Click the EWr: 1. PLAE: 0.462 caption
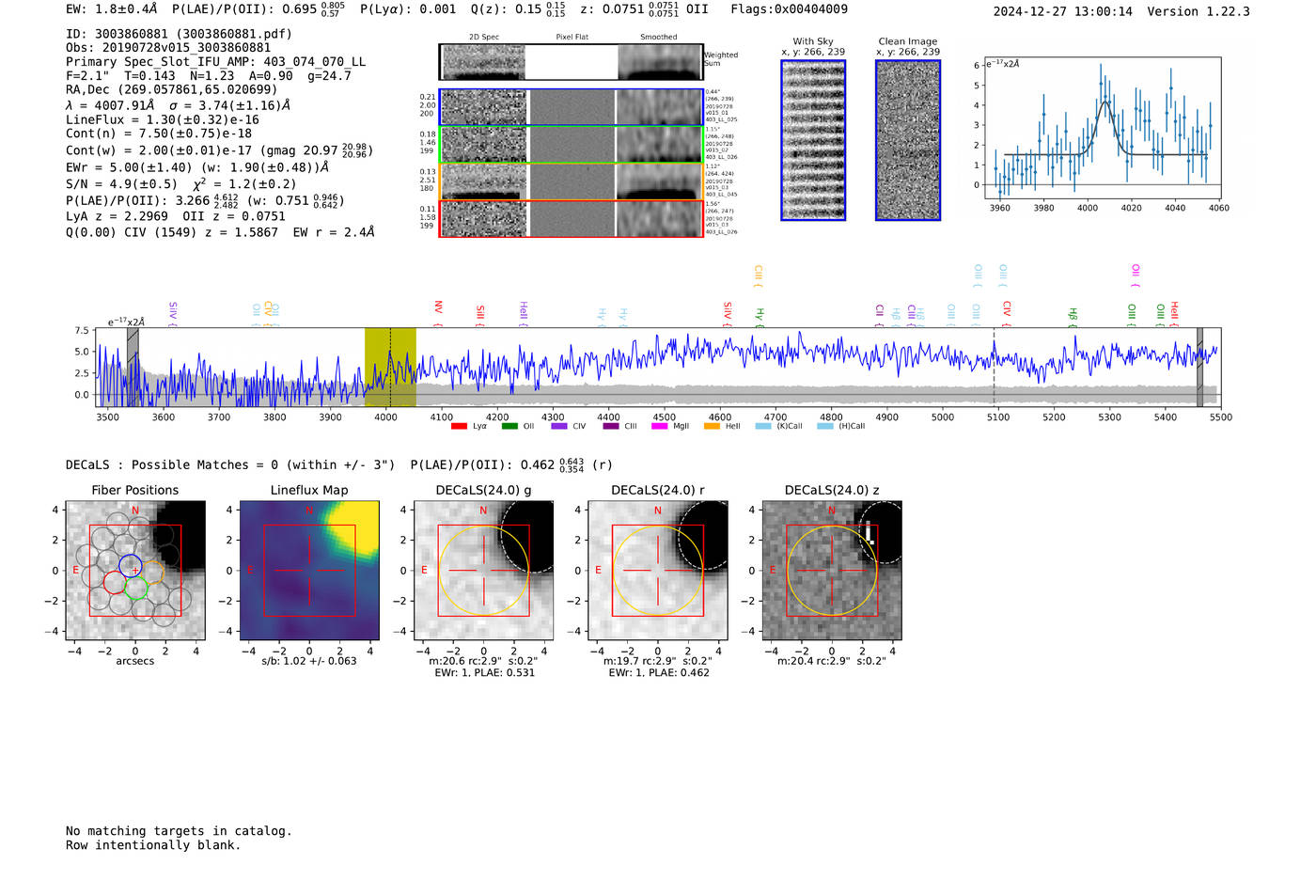 click(658, 673)
